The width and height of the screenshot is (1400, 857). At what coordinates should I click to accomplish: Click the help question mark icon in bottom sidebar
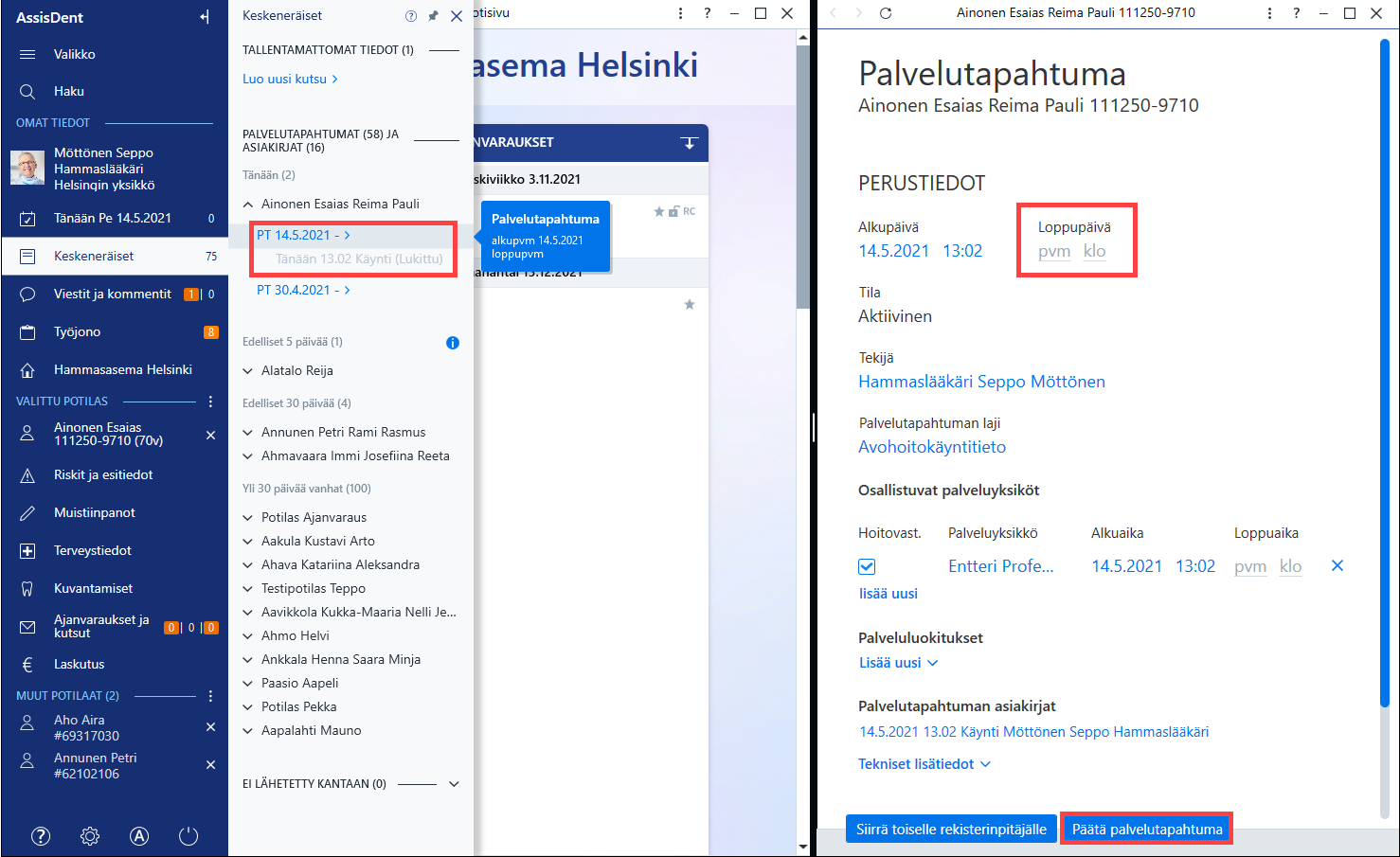(x=41, y=836)
